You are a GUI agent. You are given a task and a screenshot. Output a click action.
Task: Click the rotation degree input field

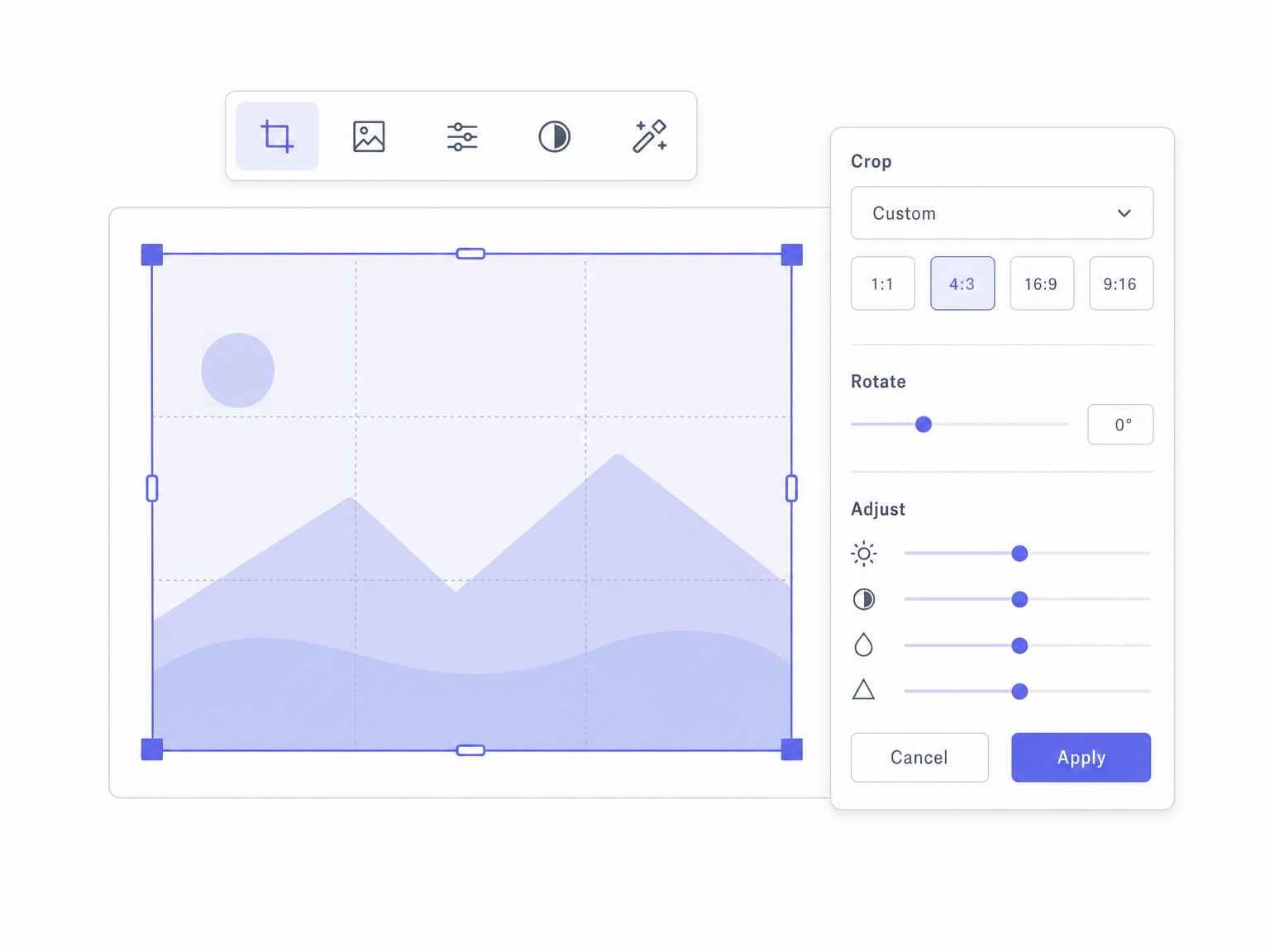[1120, 425]
